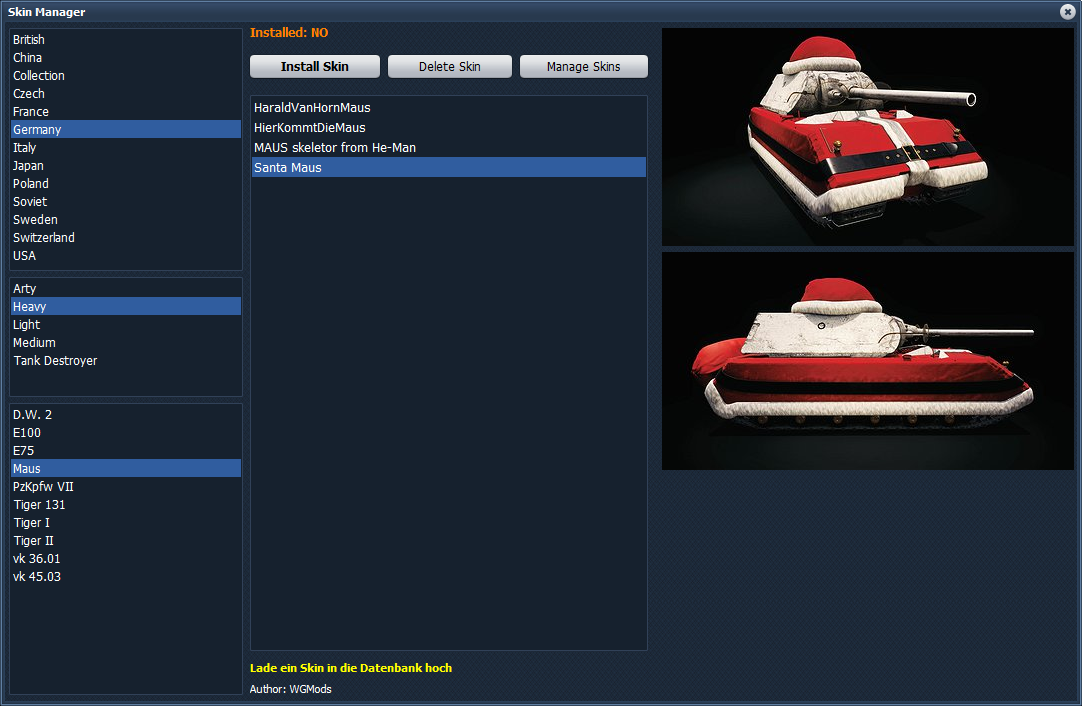Select USA nation
Screen dimensions: 1082x706
(126, 255)
